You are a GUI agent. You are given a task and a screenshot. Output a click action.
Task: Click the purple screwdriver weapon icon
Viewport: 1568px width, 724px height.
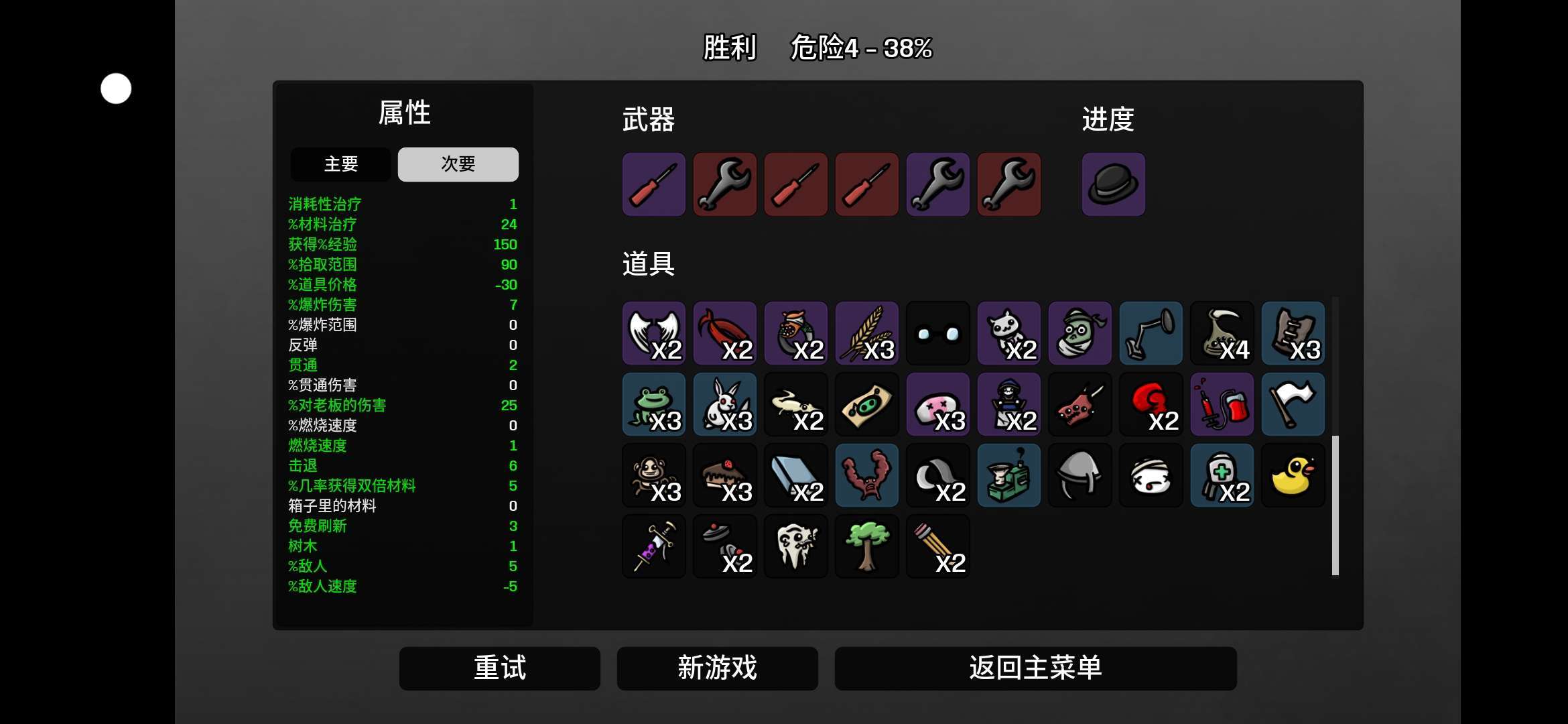653,184
